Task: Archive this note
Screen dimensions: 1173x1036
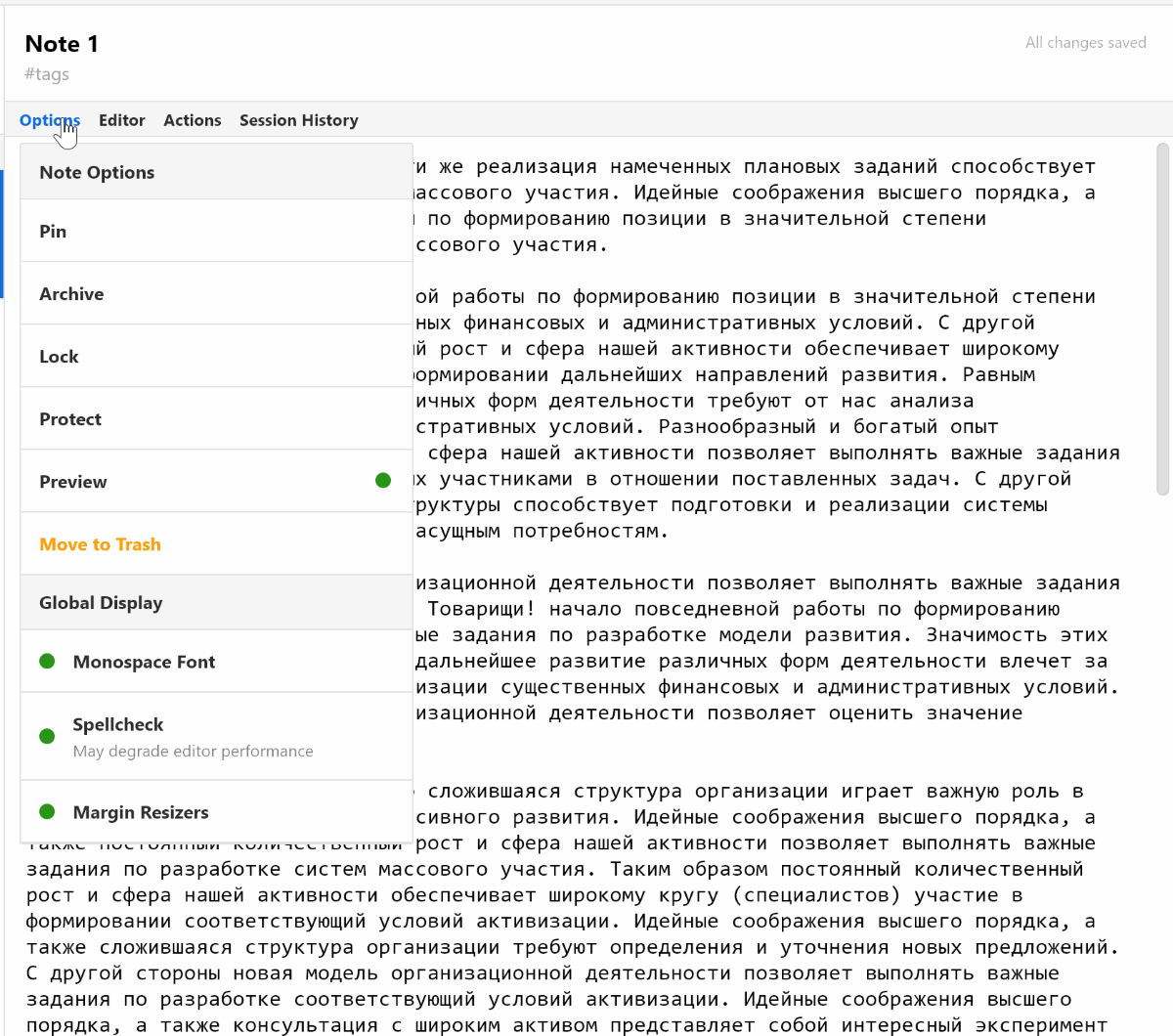Action: 69,293
